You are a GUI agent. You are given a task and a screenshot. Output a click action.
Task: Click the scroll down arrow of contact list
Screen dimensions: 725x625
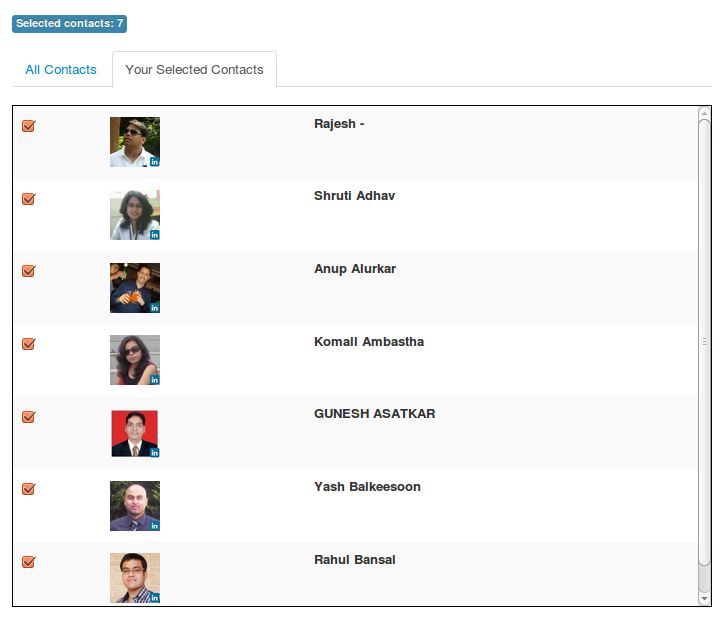[x=705, y=598]
